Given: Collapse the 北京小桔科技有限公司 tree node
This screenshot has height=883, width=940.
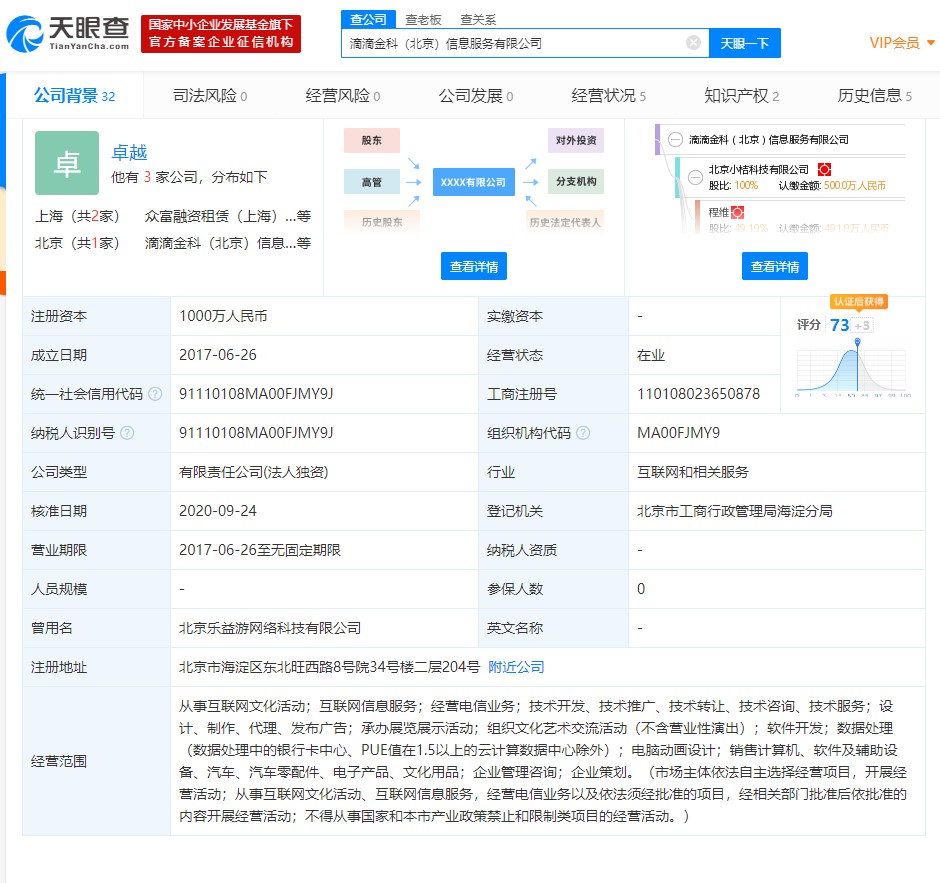Looking at the screenshot, I should coord(695,177).
